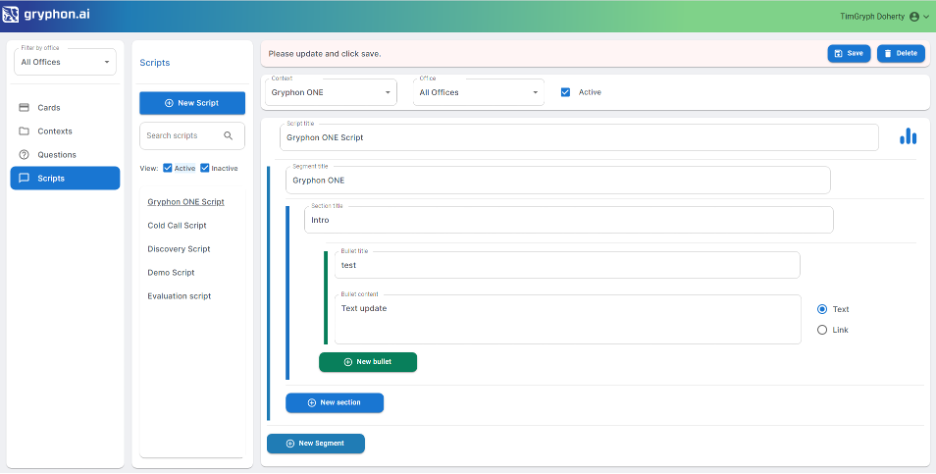The image size is (936, 474).
Task: Click the floppy disk icon on Save
Action: click(838, 53)
